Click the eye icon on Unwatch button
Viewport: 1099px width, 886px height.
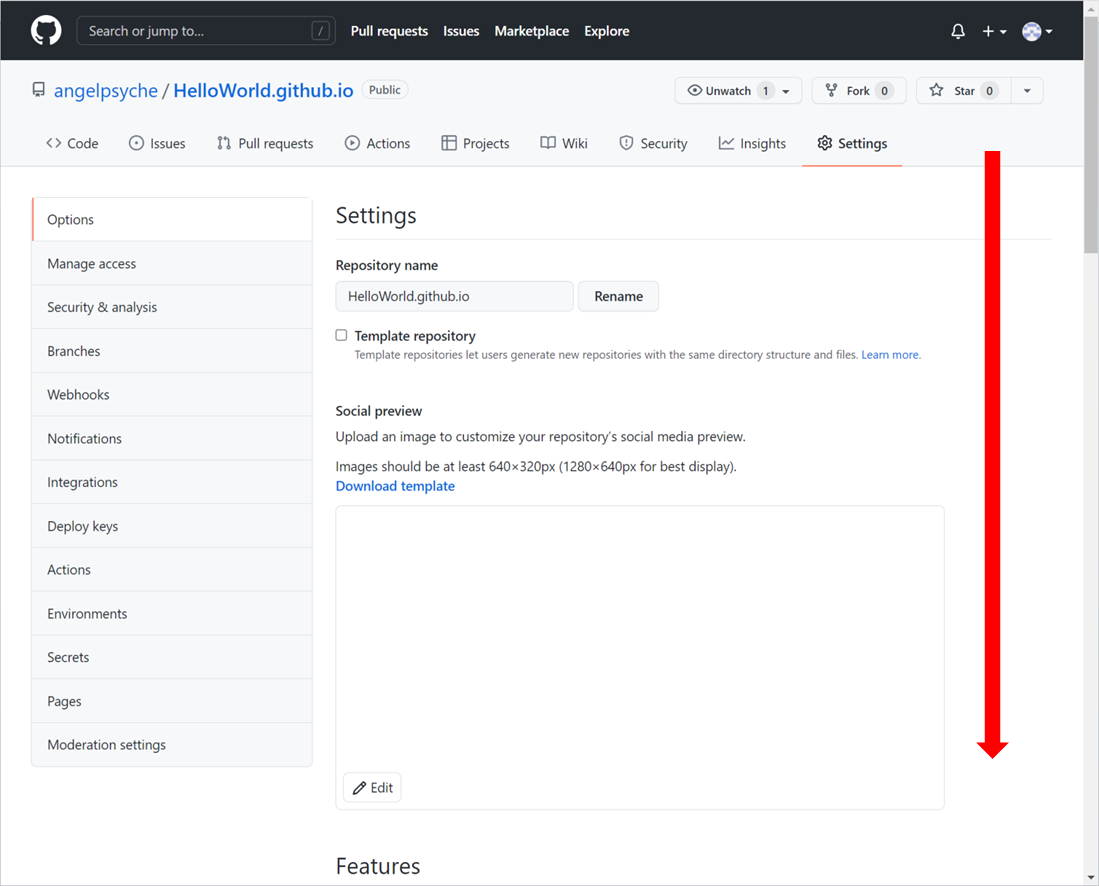pos(695,90)
